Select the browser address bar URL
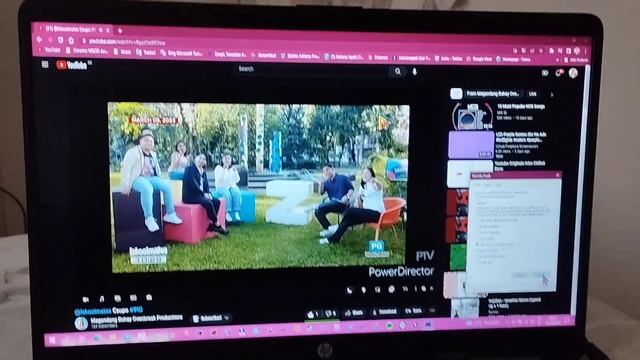 [x=127, y=42]
